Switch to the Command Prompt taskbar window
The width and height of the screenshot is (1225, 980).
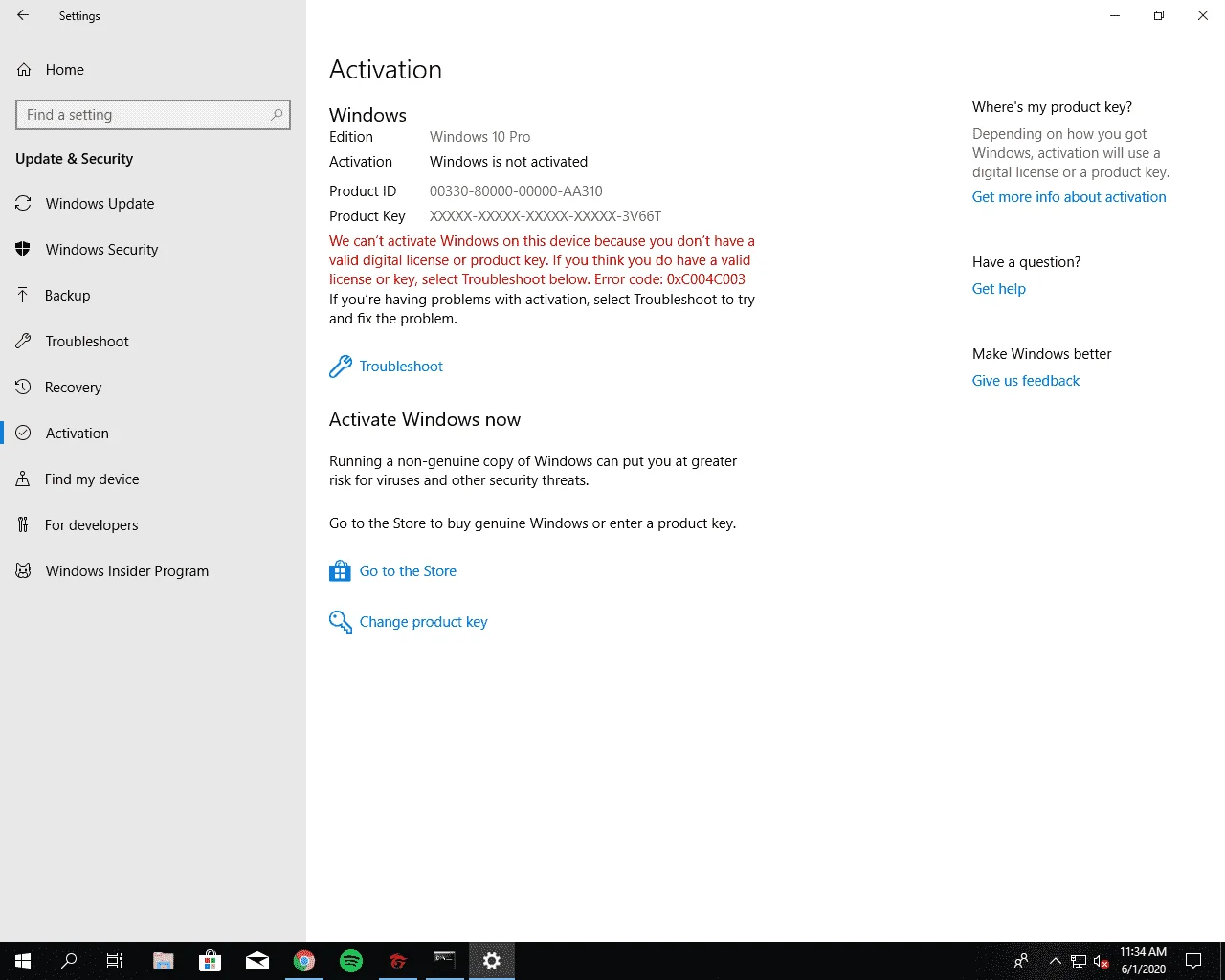[x=445, y=961]
